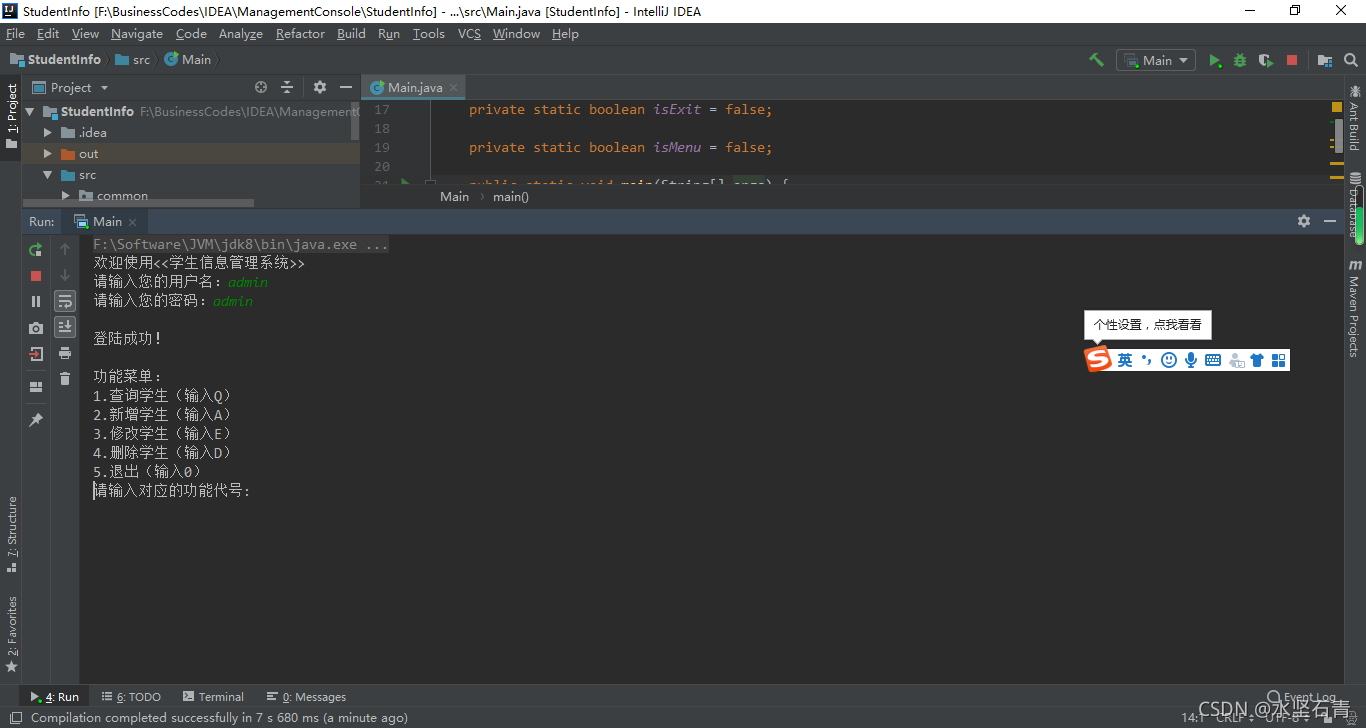This screenshot has height=728, width=1366.
Task: Open the 7: Structure side panel
Action: [12, 534]
